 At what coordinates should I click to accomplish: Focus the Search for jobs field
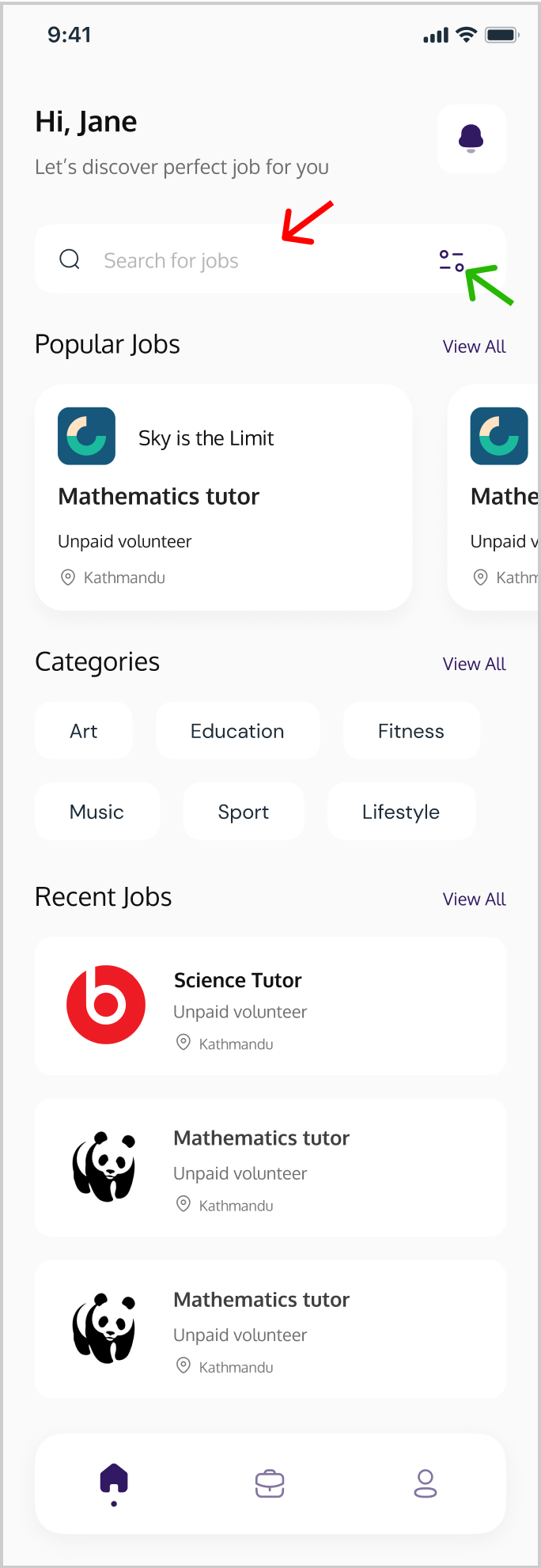237,260
